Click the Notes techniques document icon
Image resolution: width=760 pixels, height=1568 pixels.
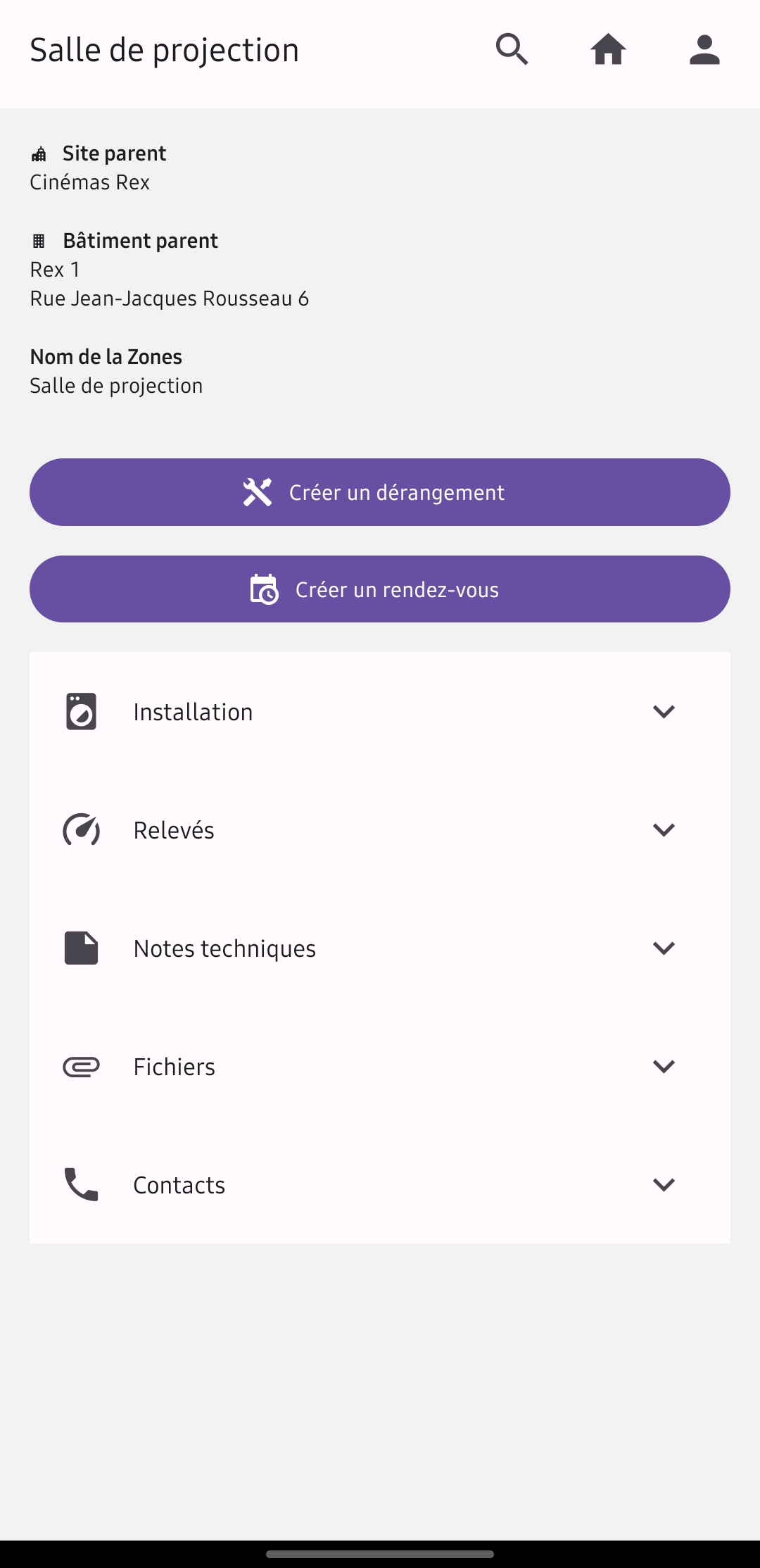(81, 948)
